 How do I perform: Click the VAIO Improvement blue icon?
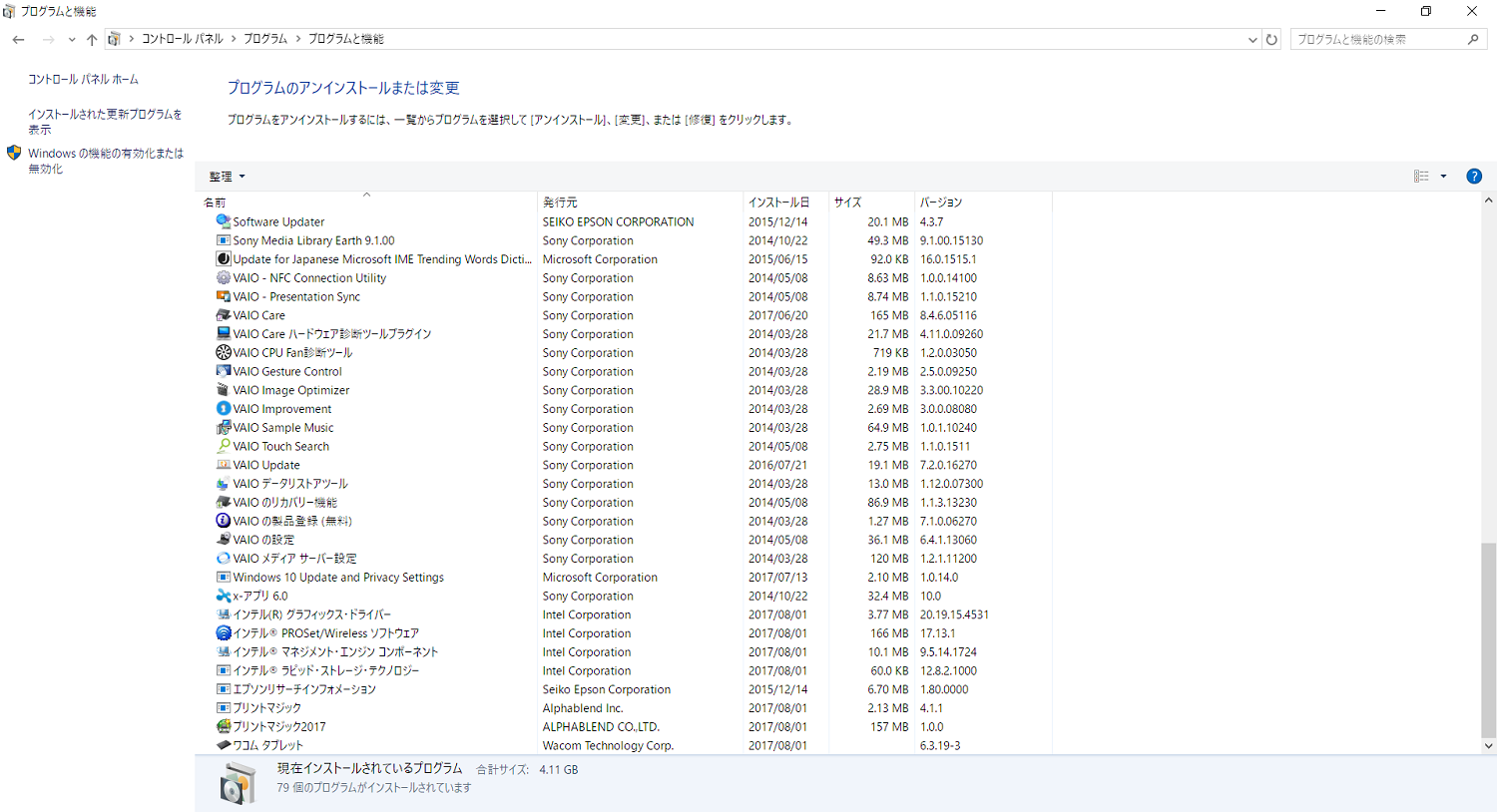click(224, 409)
